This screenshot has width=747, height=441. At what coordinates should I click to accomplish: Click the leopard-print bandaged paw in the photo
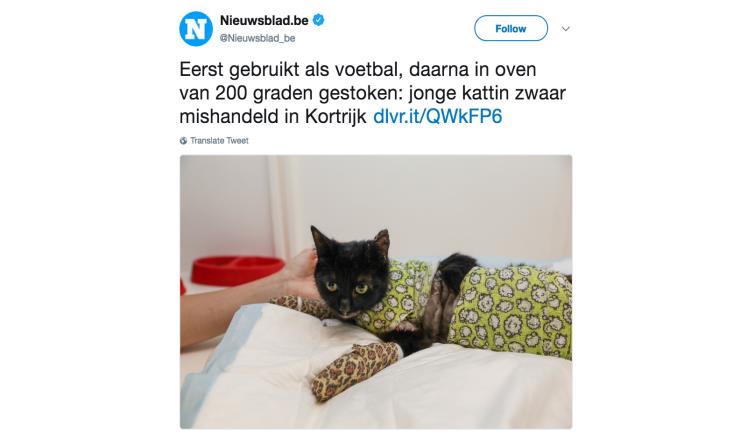pos(353,371)
